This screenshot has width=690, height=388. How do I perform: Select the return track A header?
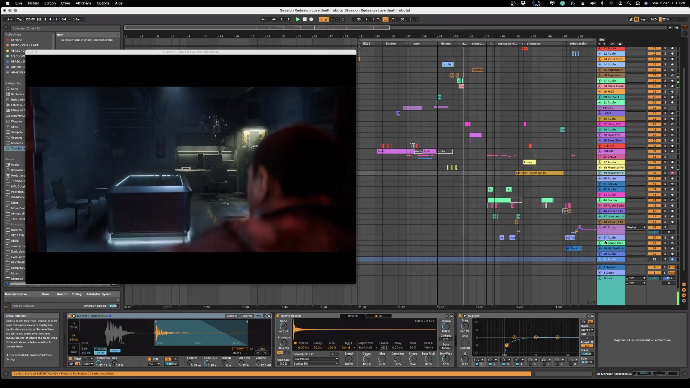tap(611, 267)
